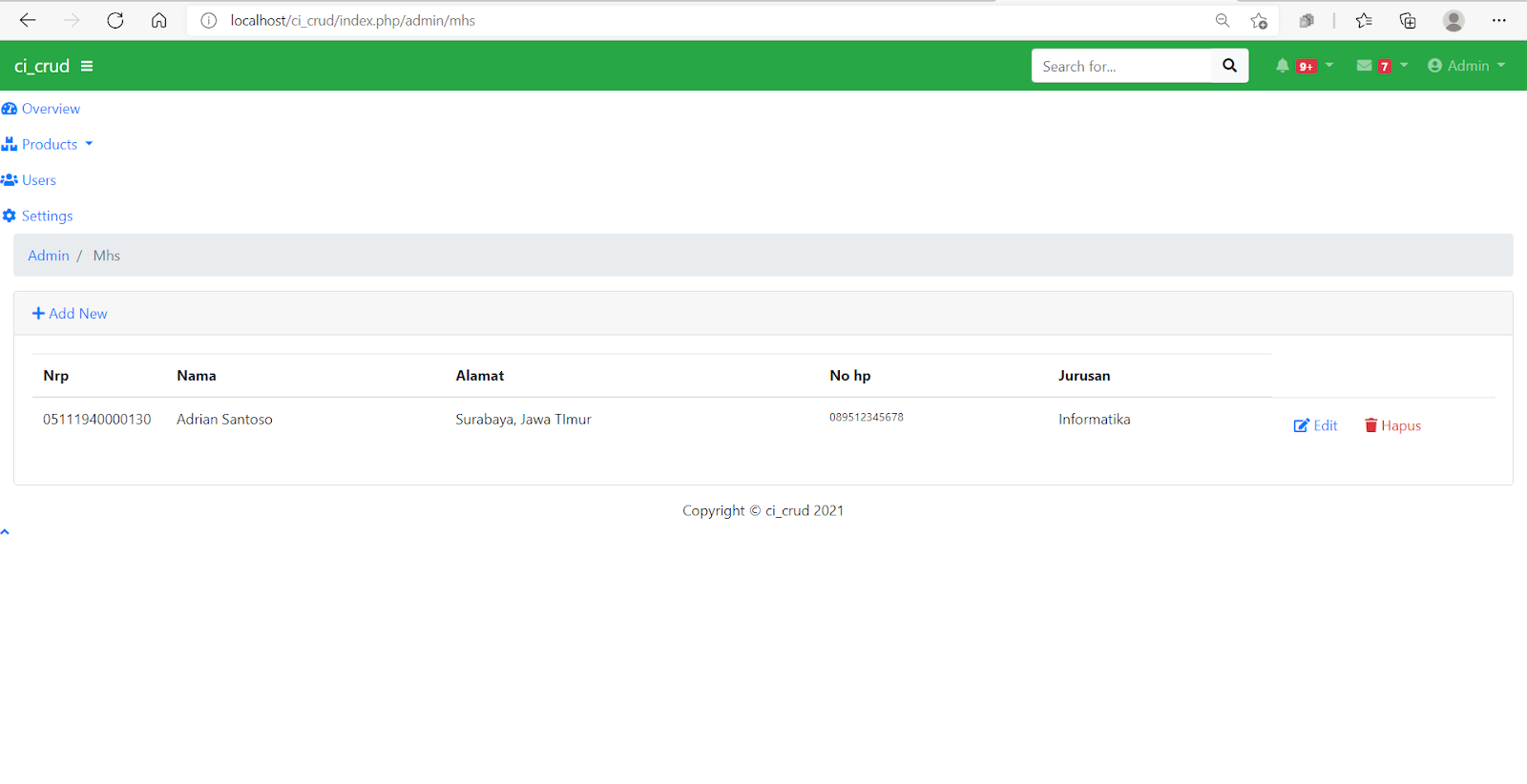Expand the messages dropdown caret

click(1404, 66)
